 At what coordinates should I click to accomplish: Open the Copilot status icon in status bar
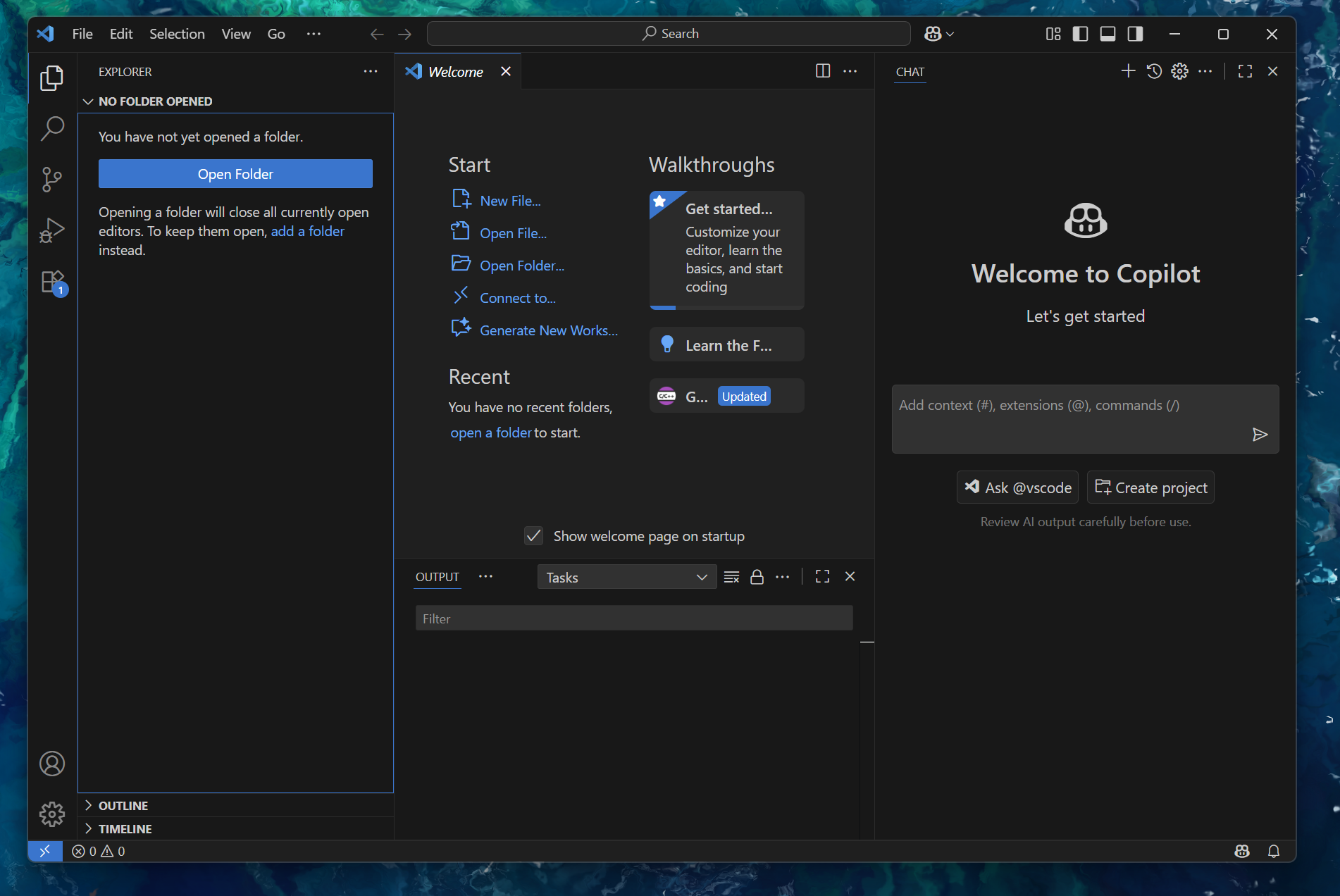[x=1242, y=851]
